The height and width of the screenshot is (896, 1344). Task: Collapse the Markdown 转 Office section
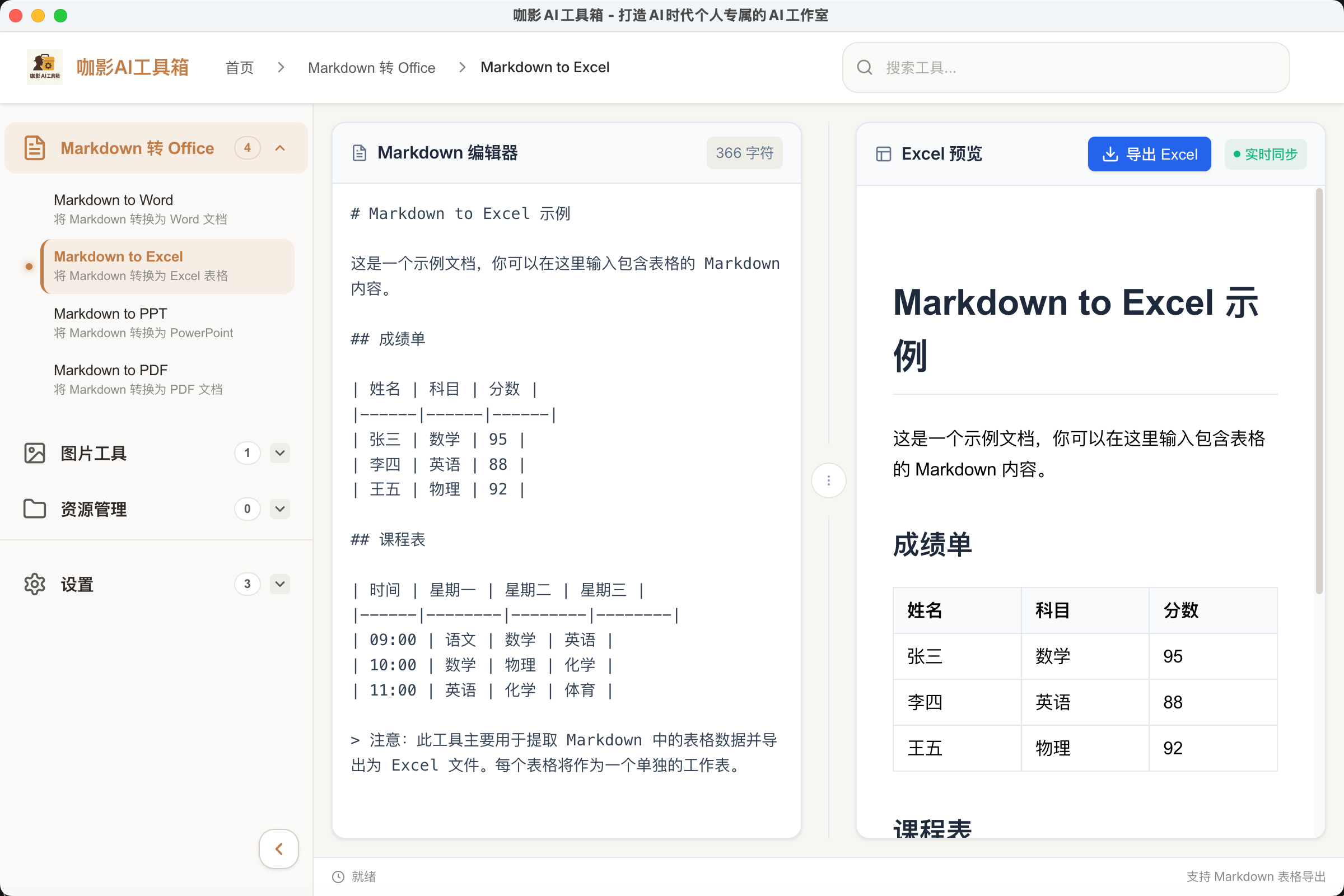click(279, 147)
